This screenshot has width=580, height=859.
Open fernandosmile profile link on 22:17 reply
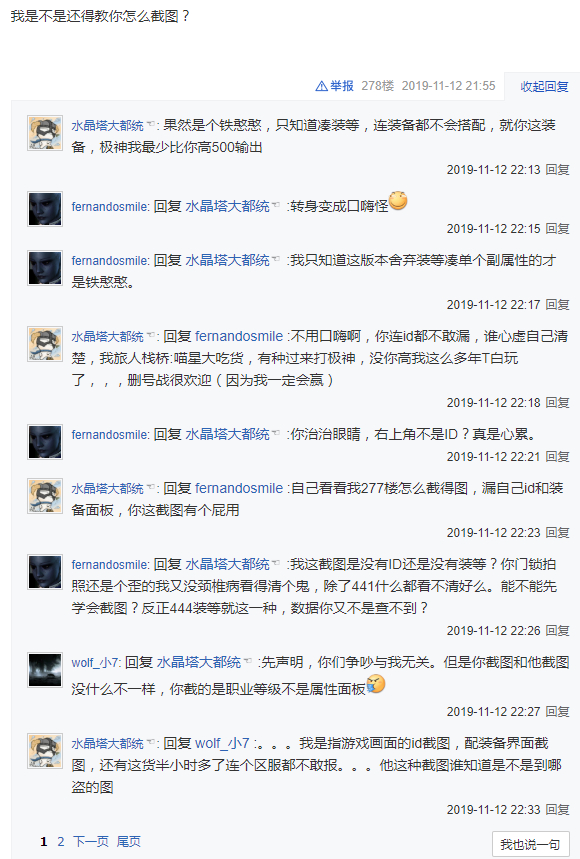(109, 260)
